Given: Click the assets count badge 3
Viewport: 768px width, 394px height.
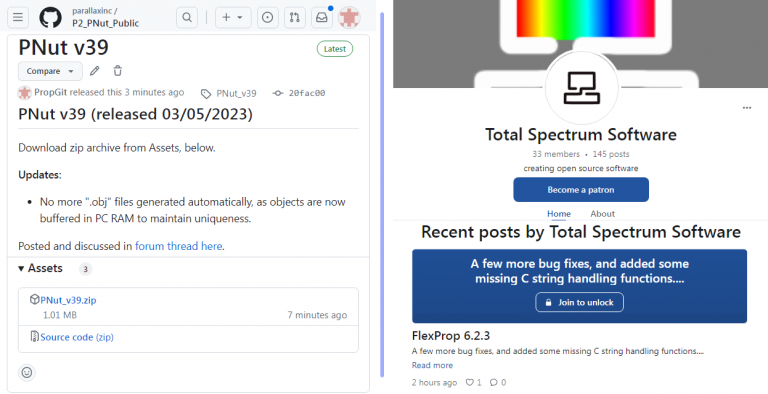Looking at the screenshot, I should click(x=86, y=269).
